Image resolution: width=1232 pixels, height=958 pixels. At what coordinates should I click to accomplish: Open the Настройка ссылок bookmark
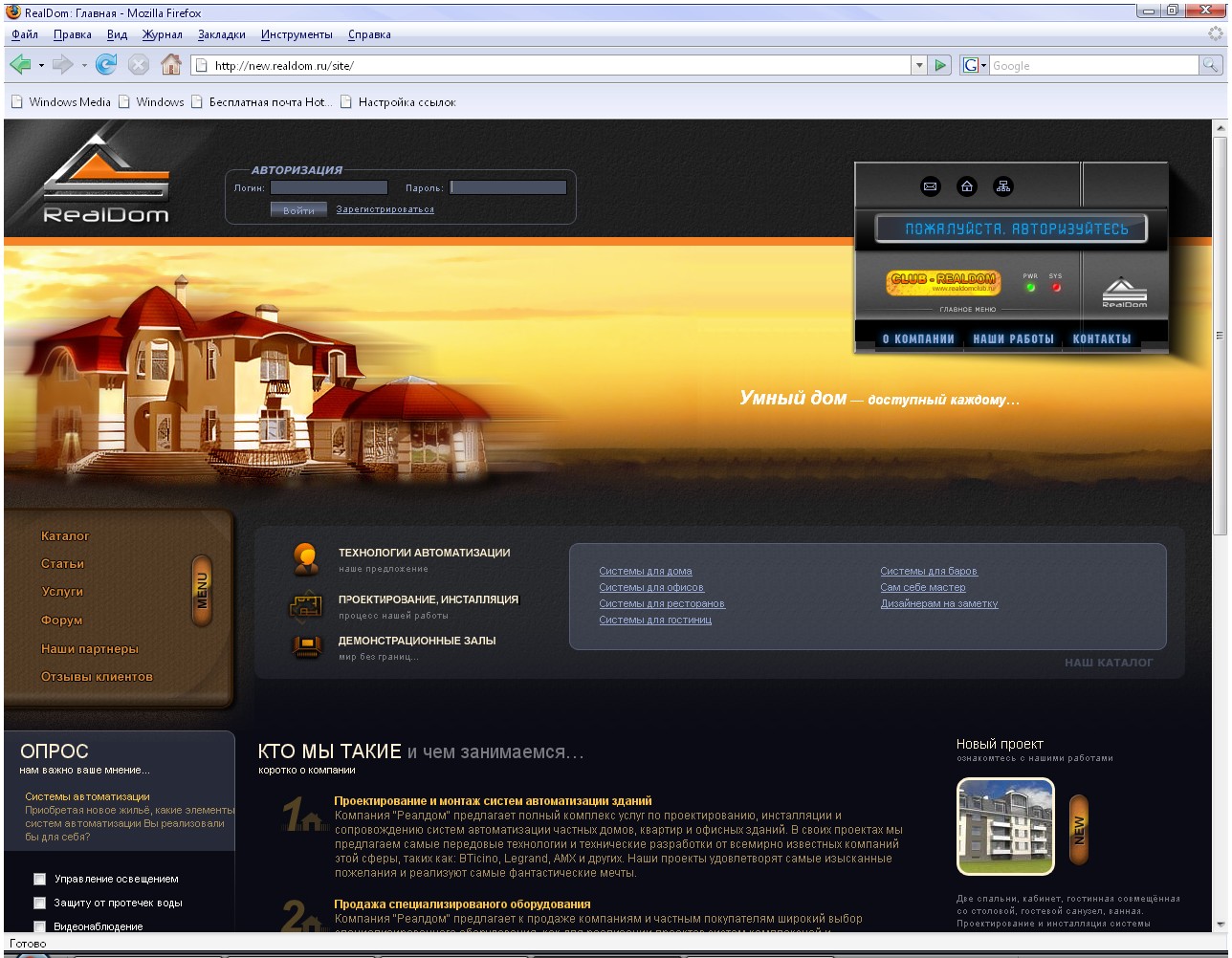click(398, 102)
